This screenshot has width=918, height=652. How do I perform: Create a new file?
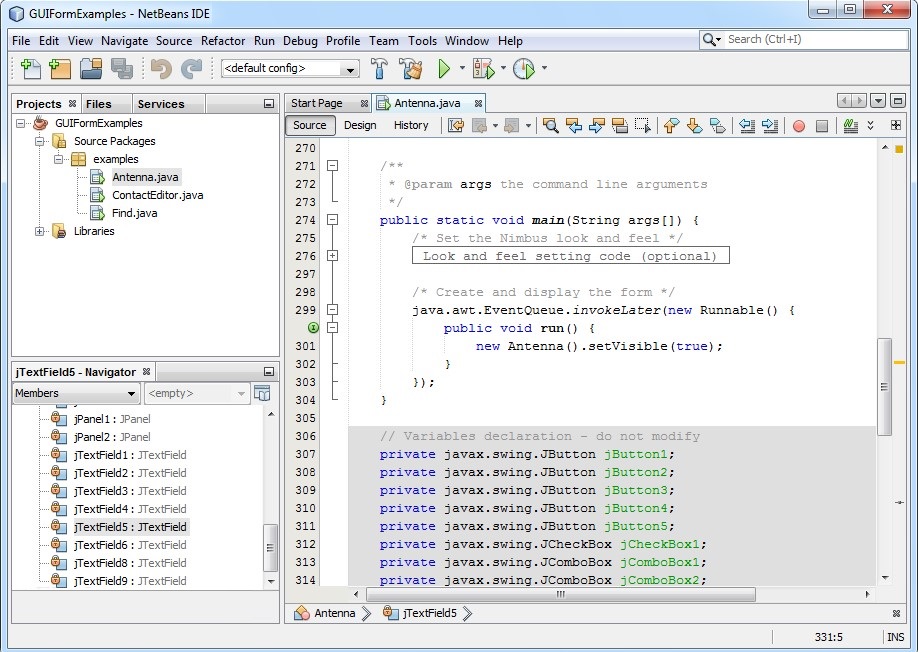point(31,69)
